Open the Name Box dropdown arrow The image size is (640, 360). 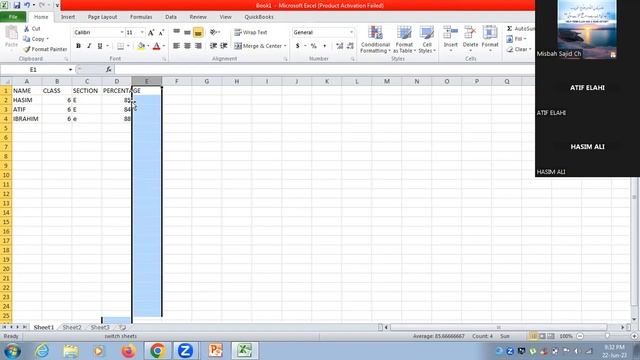(x=70, y=70)
